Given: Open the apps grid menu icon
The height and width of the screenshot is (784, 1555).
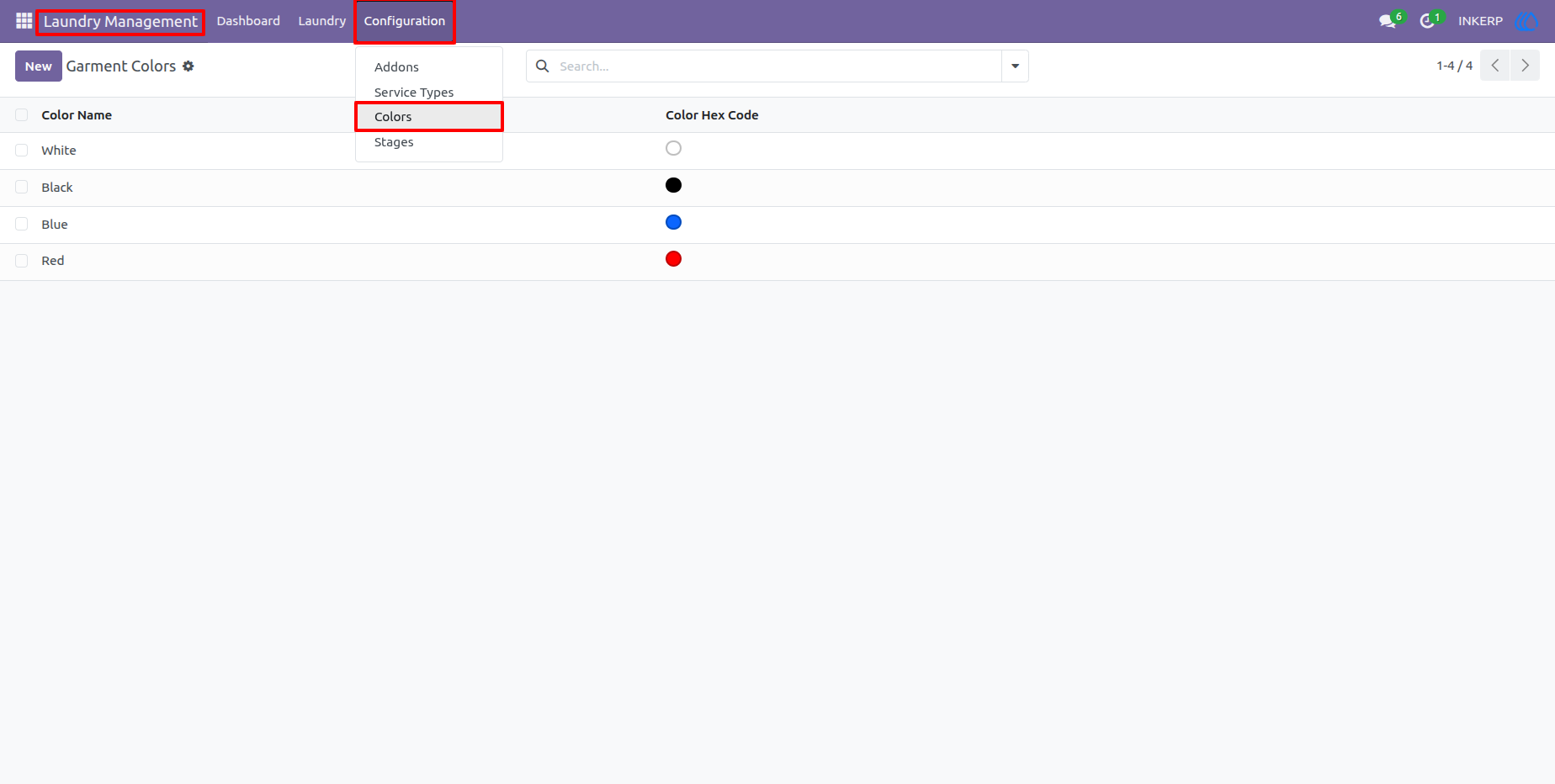Looking at the screenshot, I should [24, 21].
